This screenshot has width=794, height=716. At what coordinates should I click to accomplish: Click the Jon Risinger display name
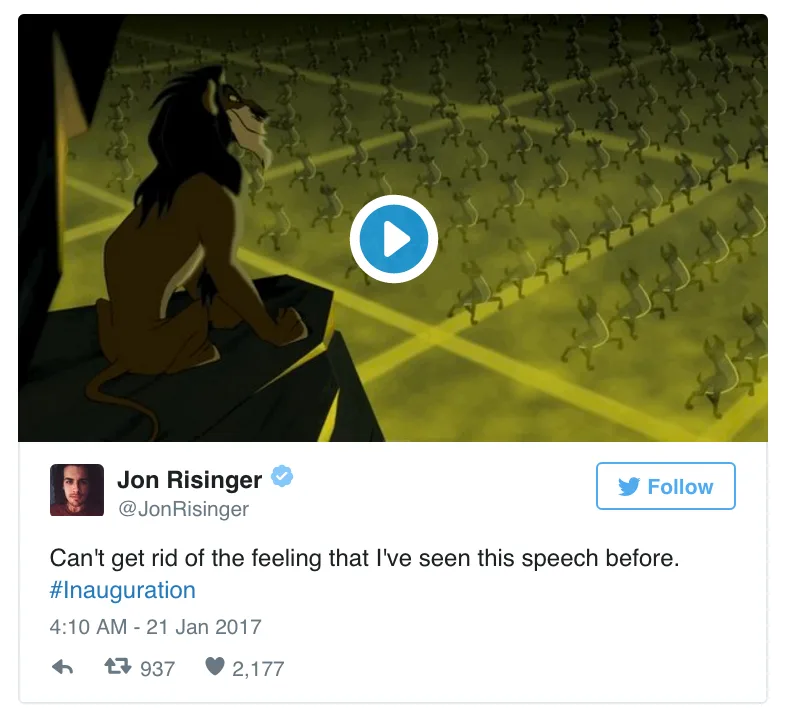[189, 480]
